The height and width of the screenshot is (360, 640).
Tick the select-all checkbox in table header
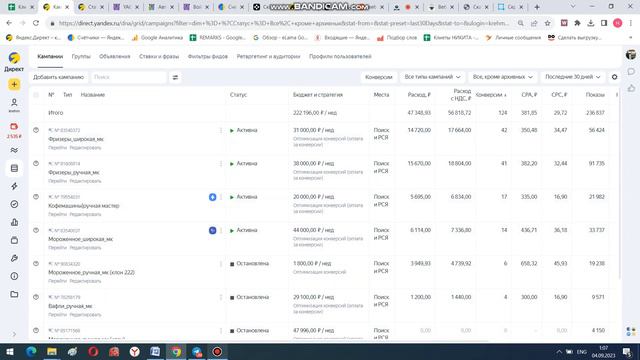pyautogui.click(x=36, y=95)
